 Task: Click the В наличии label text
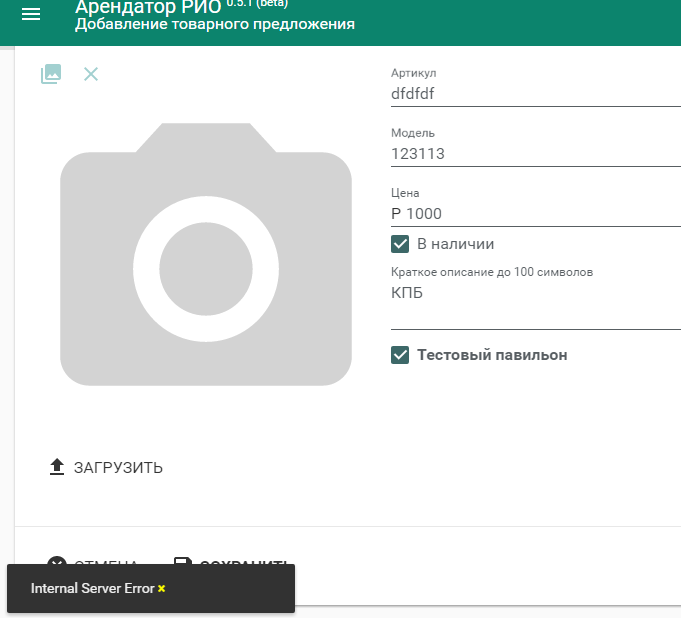click(455, 244)
